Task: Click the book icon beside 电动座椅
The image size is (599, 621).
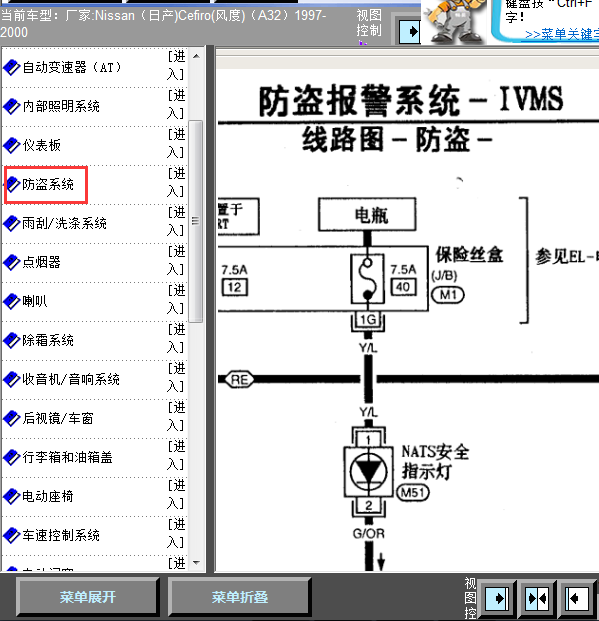Action: point(11,496)
